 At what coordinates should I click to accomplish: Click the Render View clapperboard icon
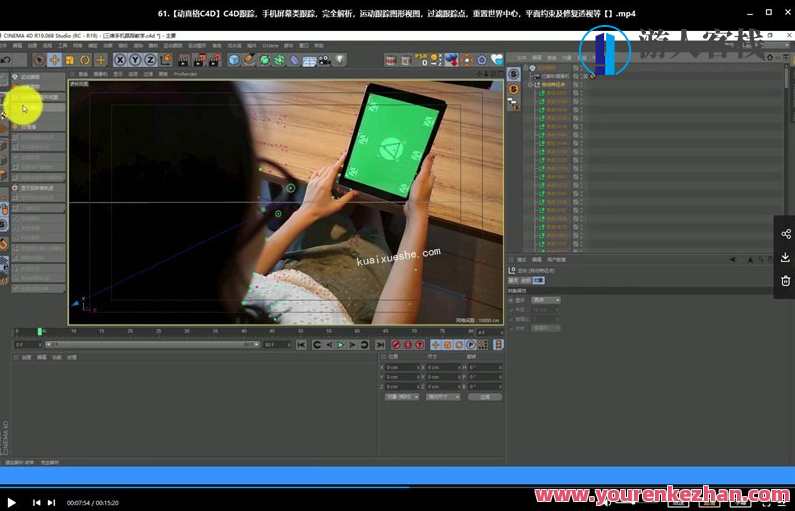pyautogui.click(x=184, y=60)
